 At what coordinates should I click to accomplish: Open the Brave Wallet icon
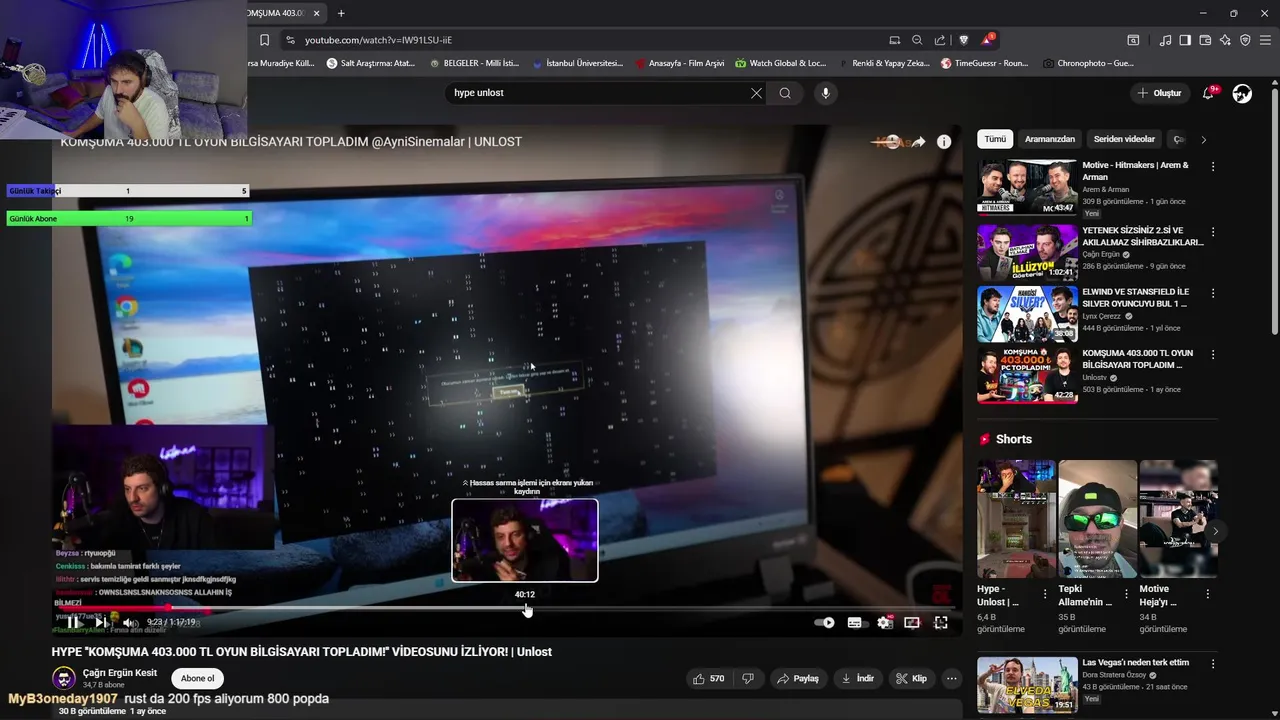[1205, 40]
